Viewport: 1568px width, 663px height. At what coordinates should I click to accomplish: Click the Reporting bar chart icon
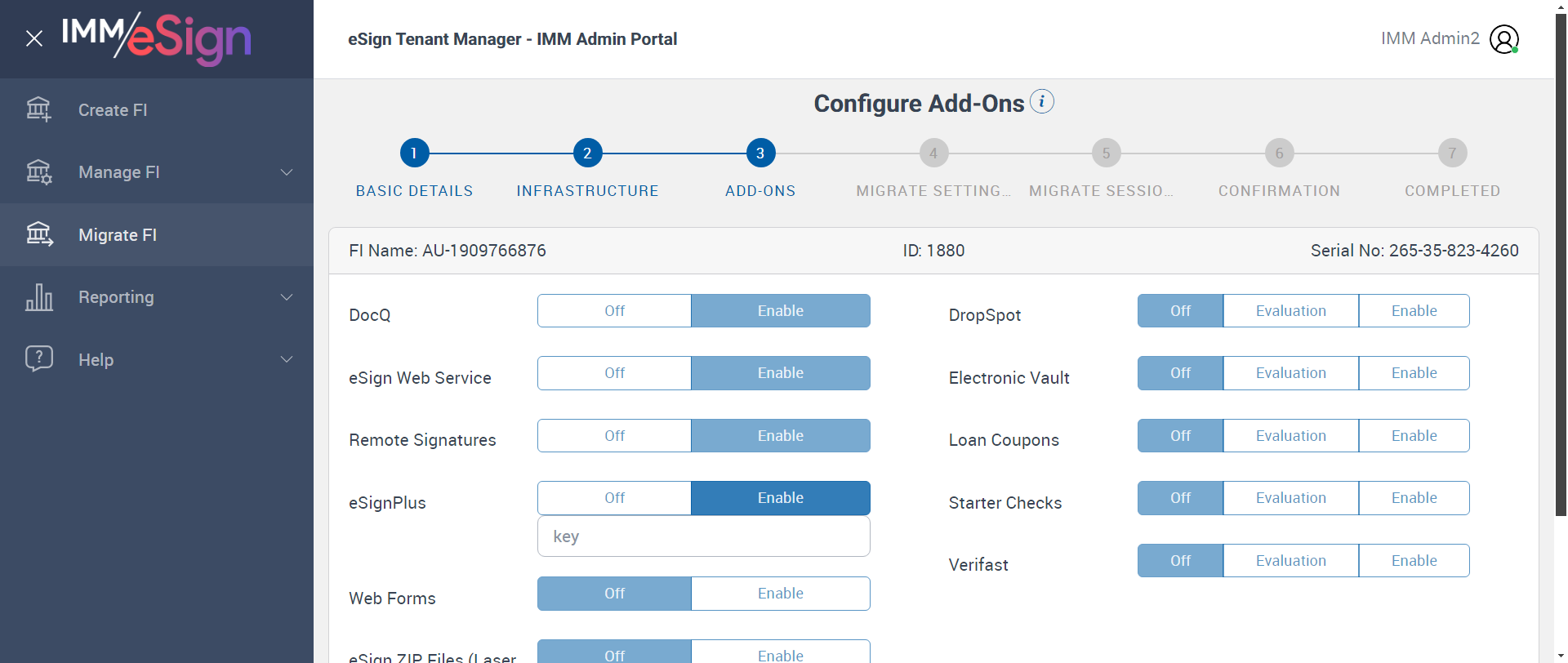38,297
